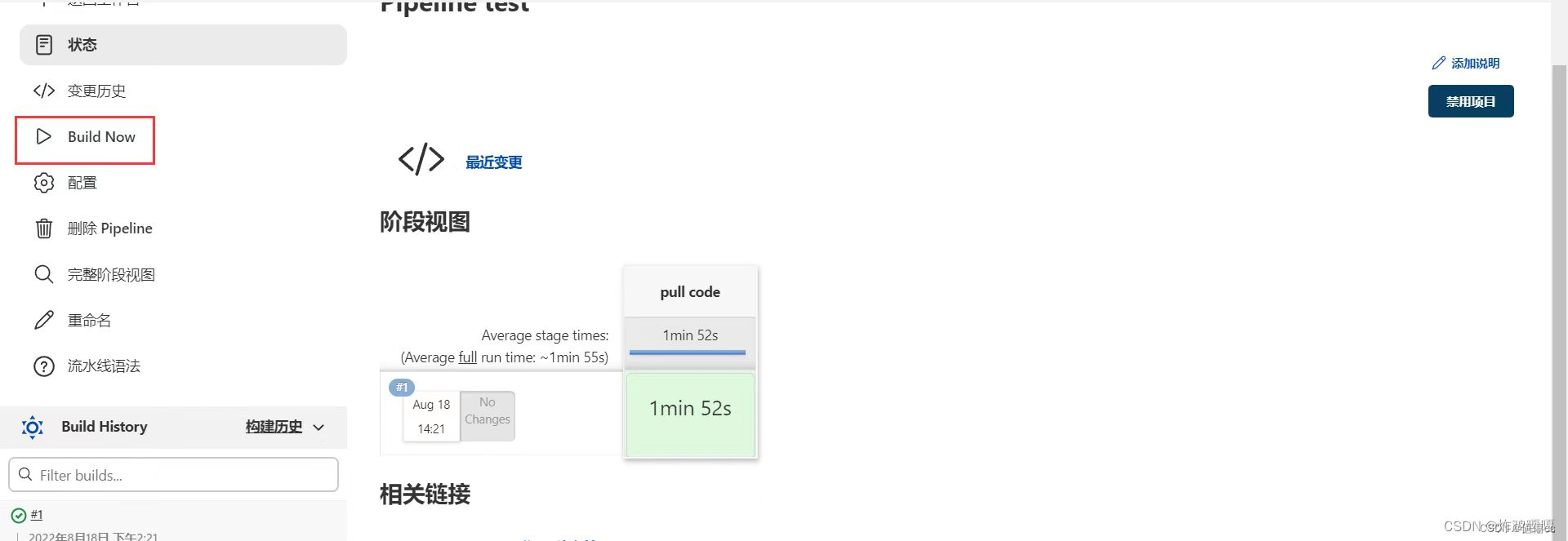Click the build #1 success status icon
Screen dimensions: 1568x541
(x=19, y=516)
